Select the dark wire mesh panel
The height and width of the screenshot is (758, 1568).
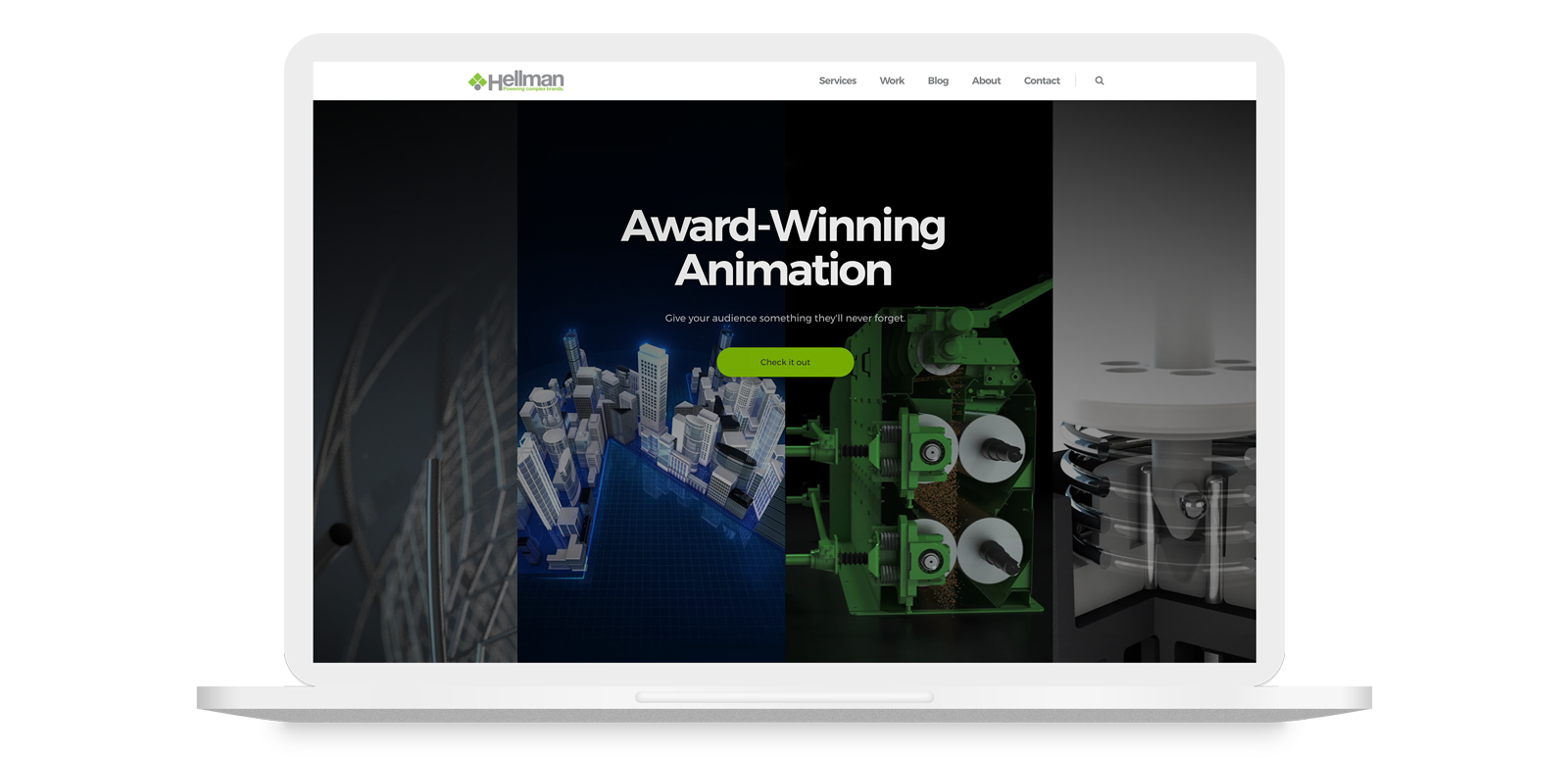coord(416,381)
